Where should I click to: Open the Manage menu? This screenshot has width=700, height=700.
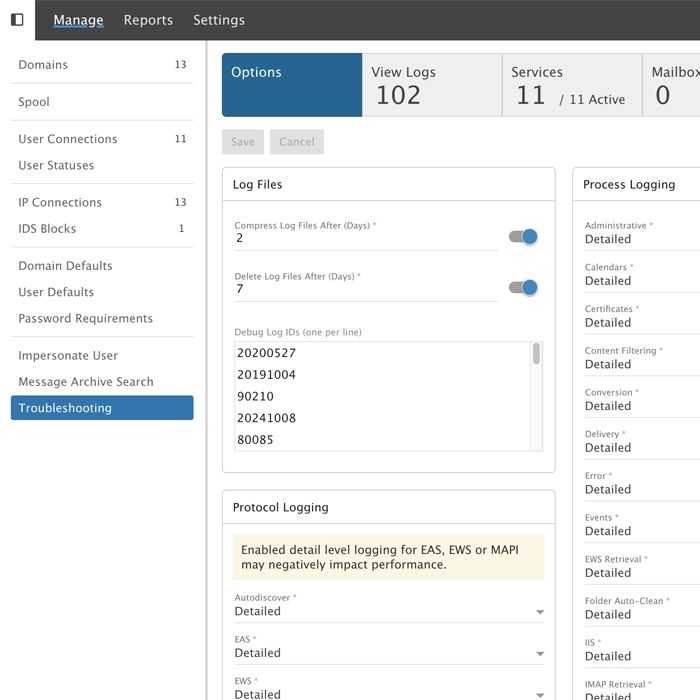point(78,20)
